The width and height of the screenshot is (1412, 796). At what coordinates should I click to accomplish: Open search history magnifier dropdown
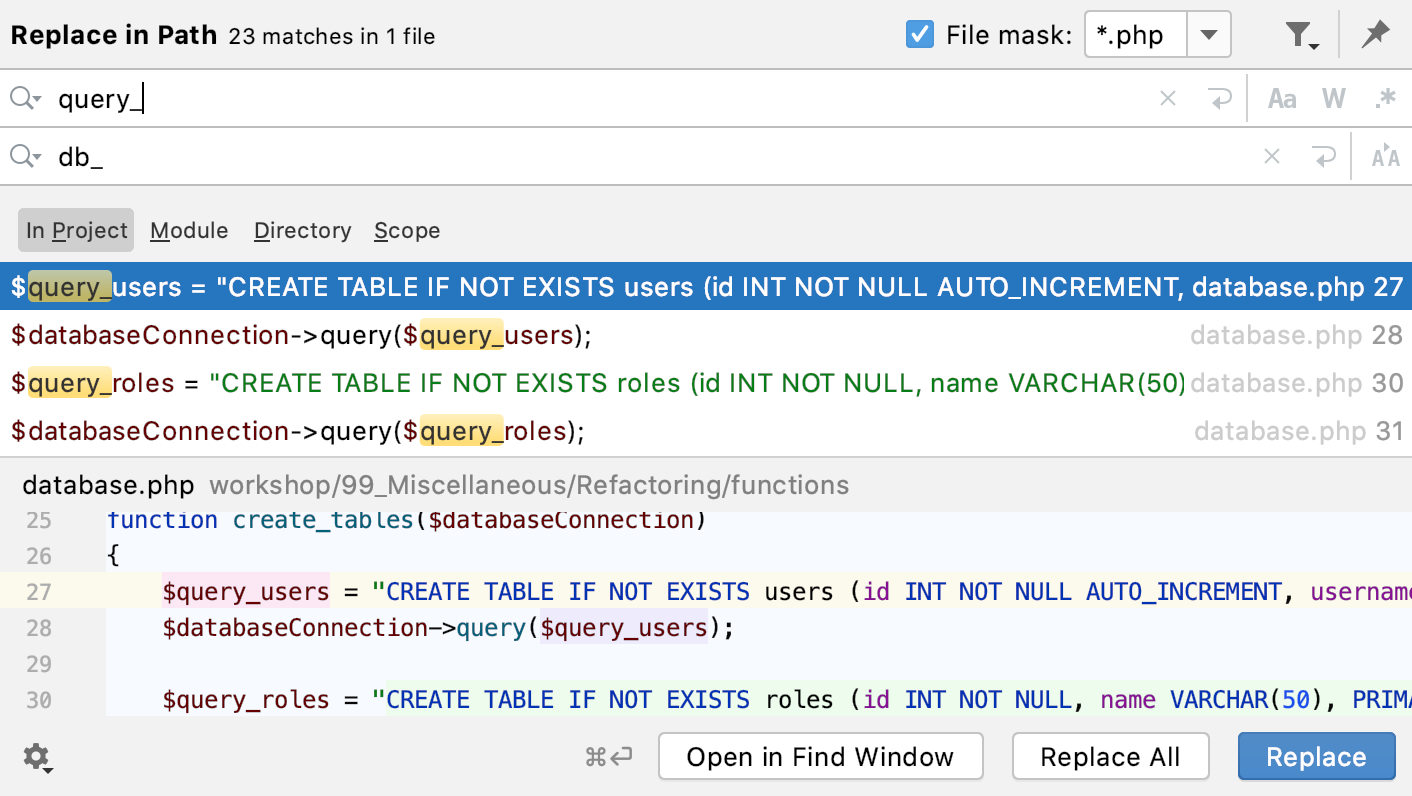point(26,98)
